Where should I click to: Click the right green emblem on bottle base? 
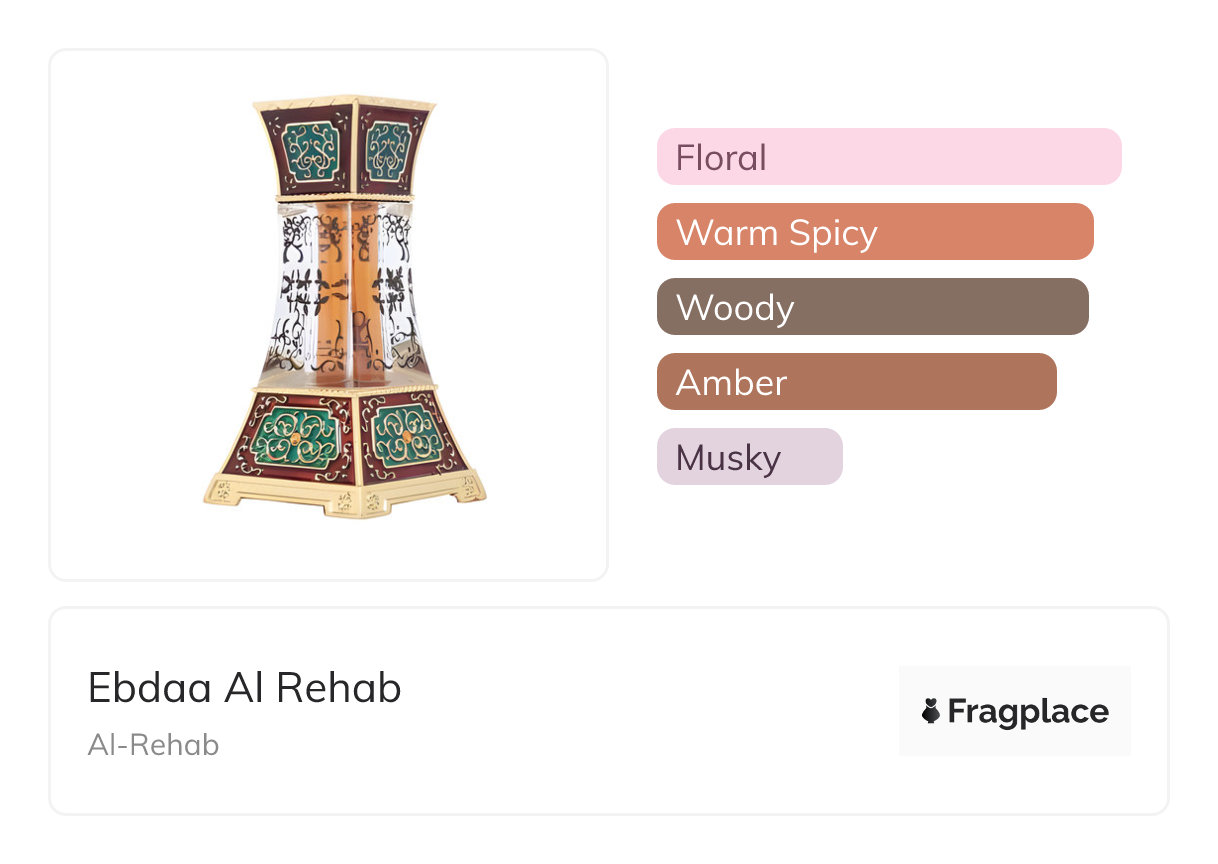407,437
